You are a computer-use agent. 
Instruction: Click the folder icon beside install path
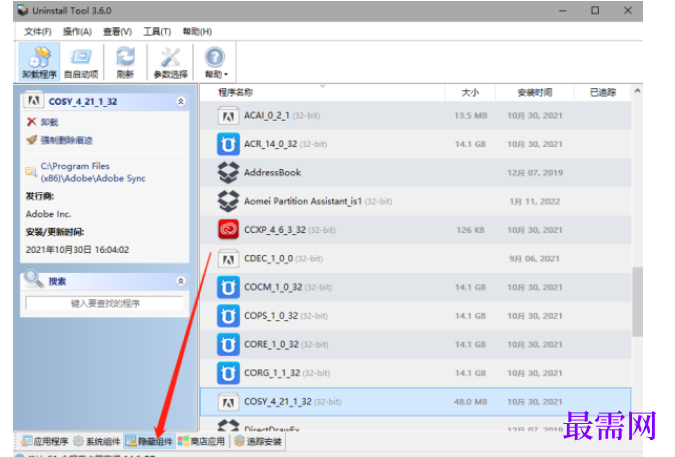31,172
